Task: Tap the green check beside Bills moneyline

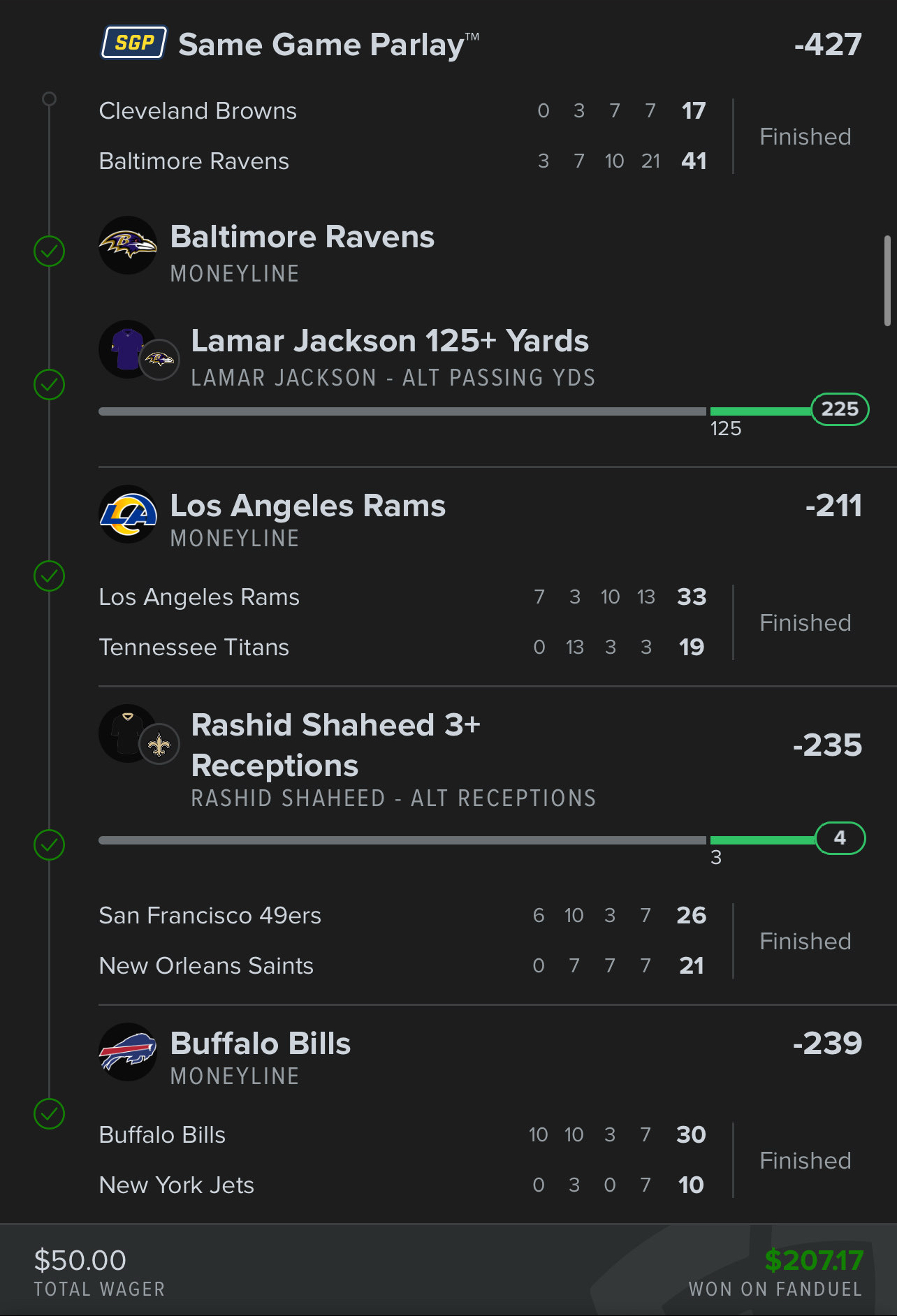Action: (49, 1113)
